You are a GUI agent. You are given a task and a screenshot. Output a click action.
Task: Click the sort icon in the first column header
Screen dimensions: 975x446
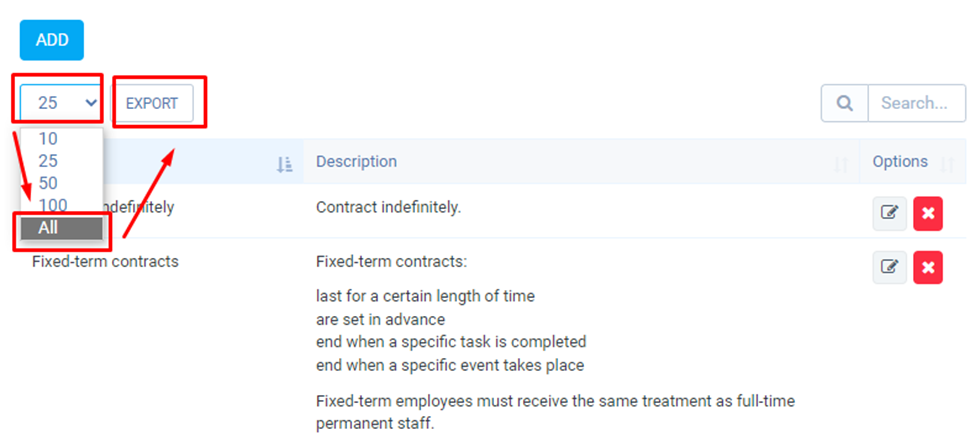[284, 164]
